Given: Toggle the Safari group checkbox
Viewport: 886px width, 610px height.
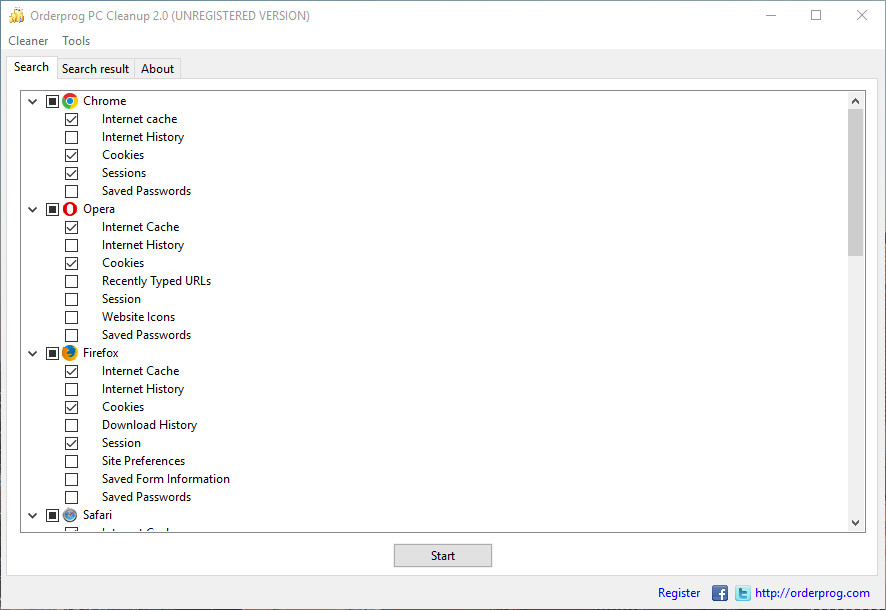Looking at the screenshot, I should pyautogui.click(x=52, y=515).
